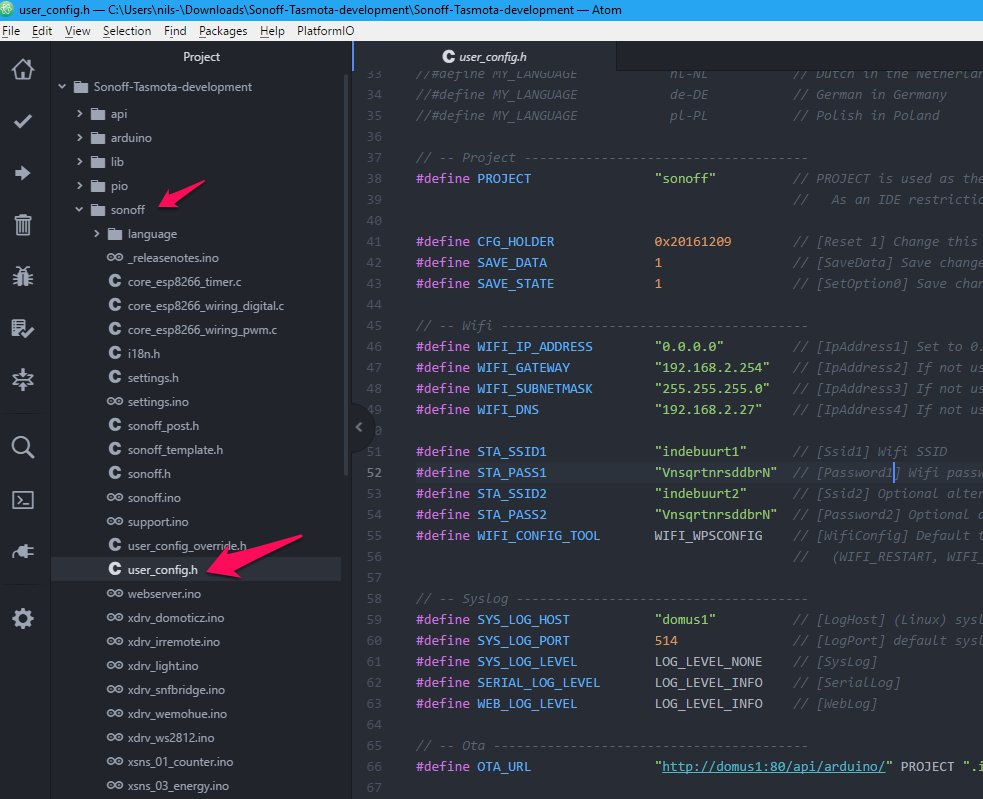The image size is (983, 799).
Task: Open sonoff_template.h file
Action: 175,450
